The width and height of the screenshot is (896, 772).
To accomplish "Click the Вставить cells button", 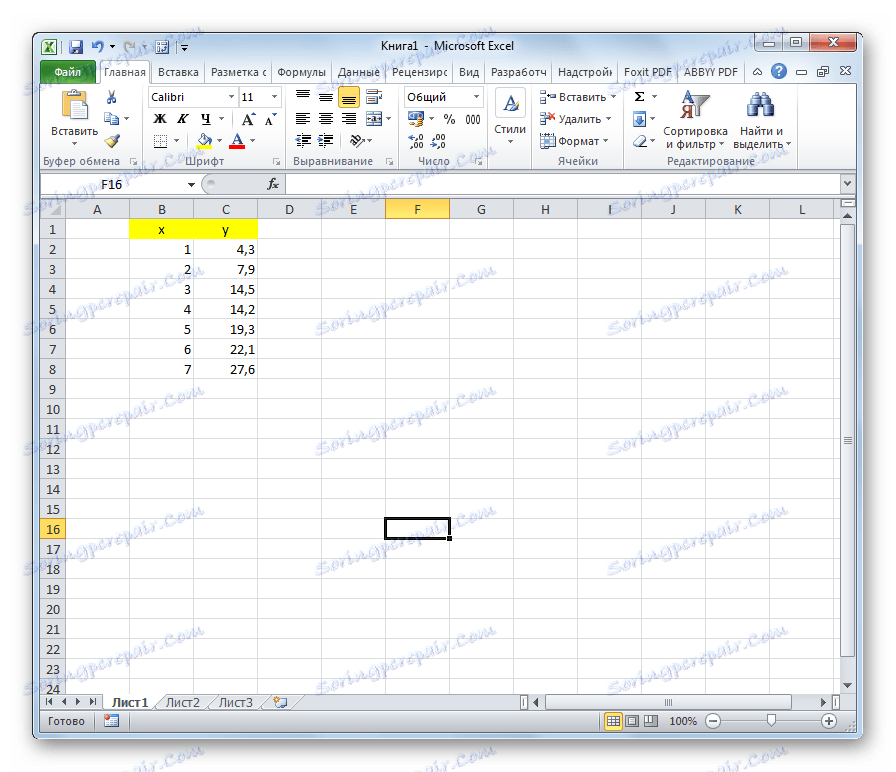I will [x=578, y=97].
